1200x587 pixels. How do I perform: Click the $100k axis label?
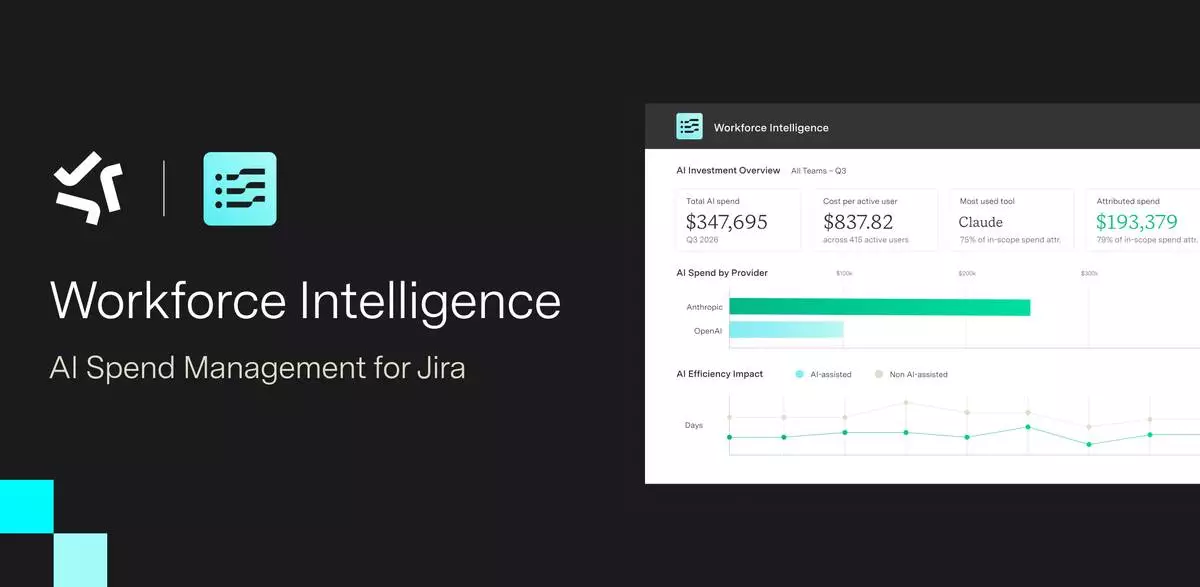pos(844,273)
